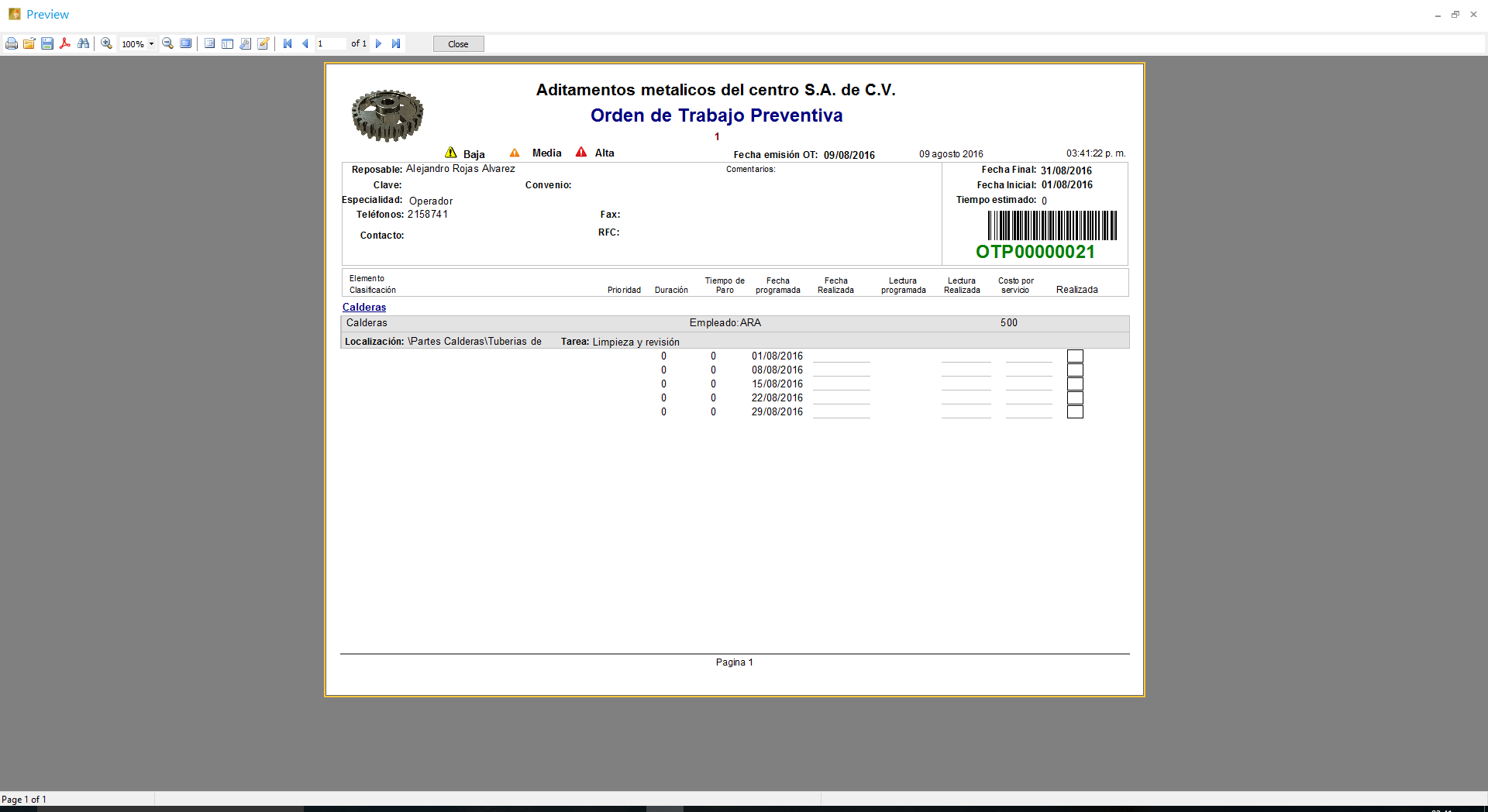The width and height of the screenshot is (1488, 812).
Task: Open a report file with folder icon
Action: pos(29,44)
